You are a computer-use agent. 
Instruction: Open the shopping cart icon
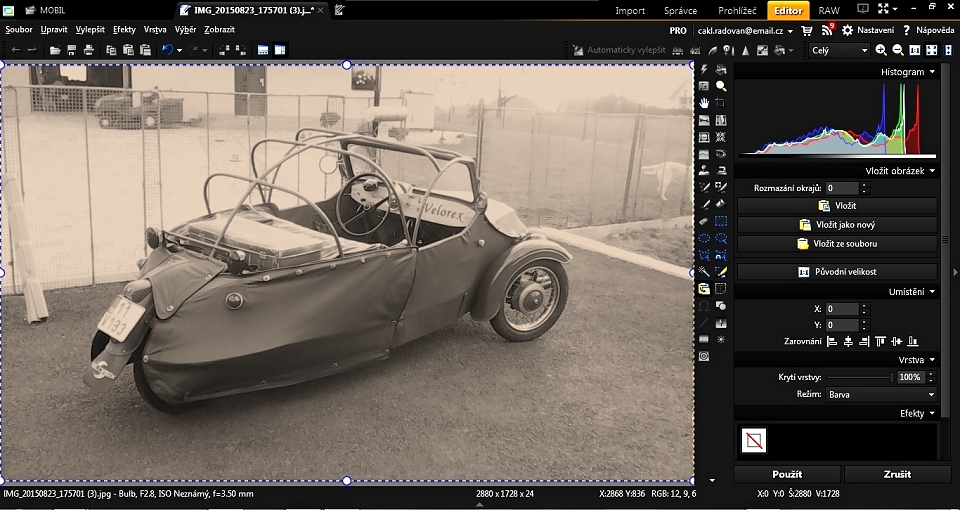pyautogui.click(x=808, y=31)
